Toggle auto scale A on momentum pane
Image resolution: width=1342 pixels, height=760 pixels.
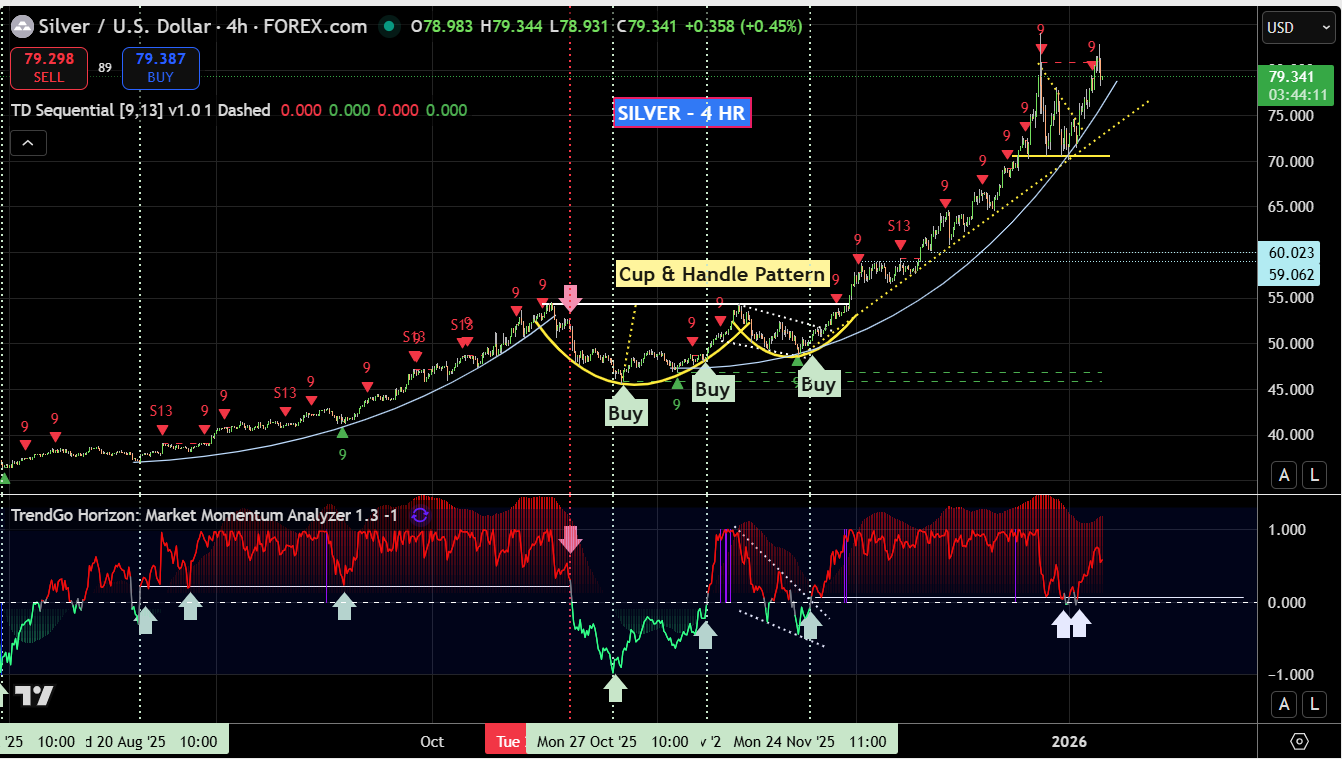coord(1284,704)
